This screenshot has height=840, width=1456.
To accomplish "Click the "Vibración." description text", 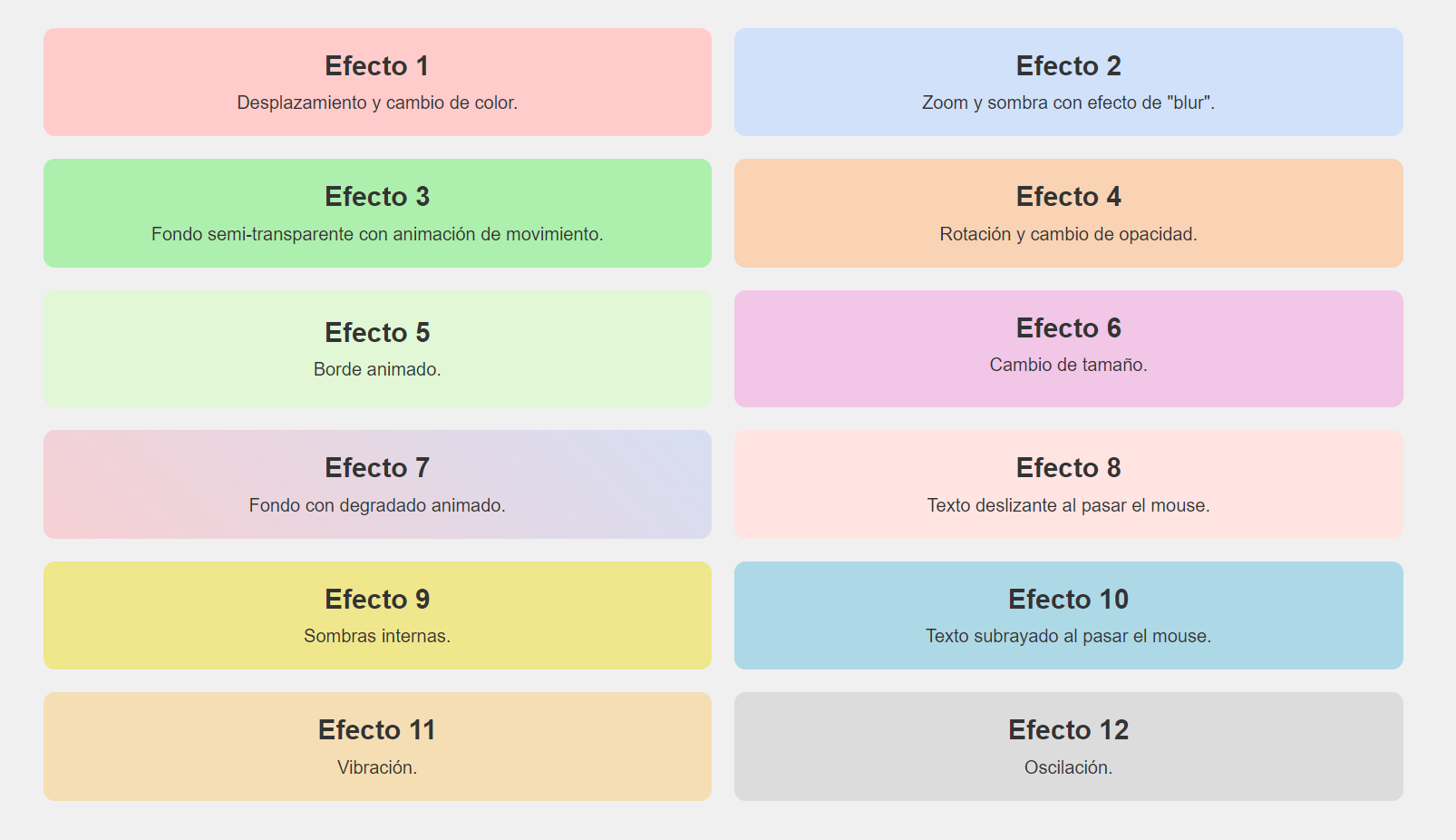I will pyautogui.click(x=377, y=767).
